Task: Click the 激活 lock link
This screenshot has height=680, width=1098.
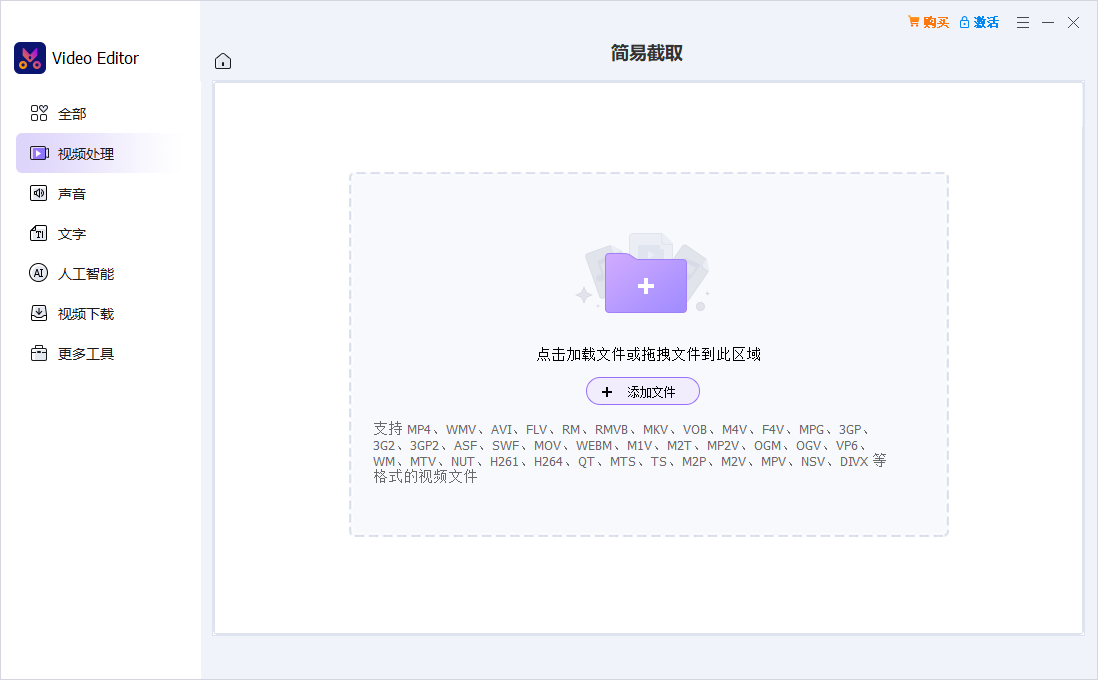Action: (979, 22)
